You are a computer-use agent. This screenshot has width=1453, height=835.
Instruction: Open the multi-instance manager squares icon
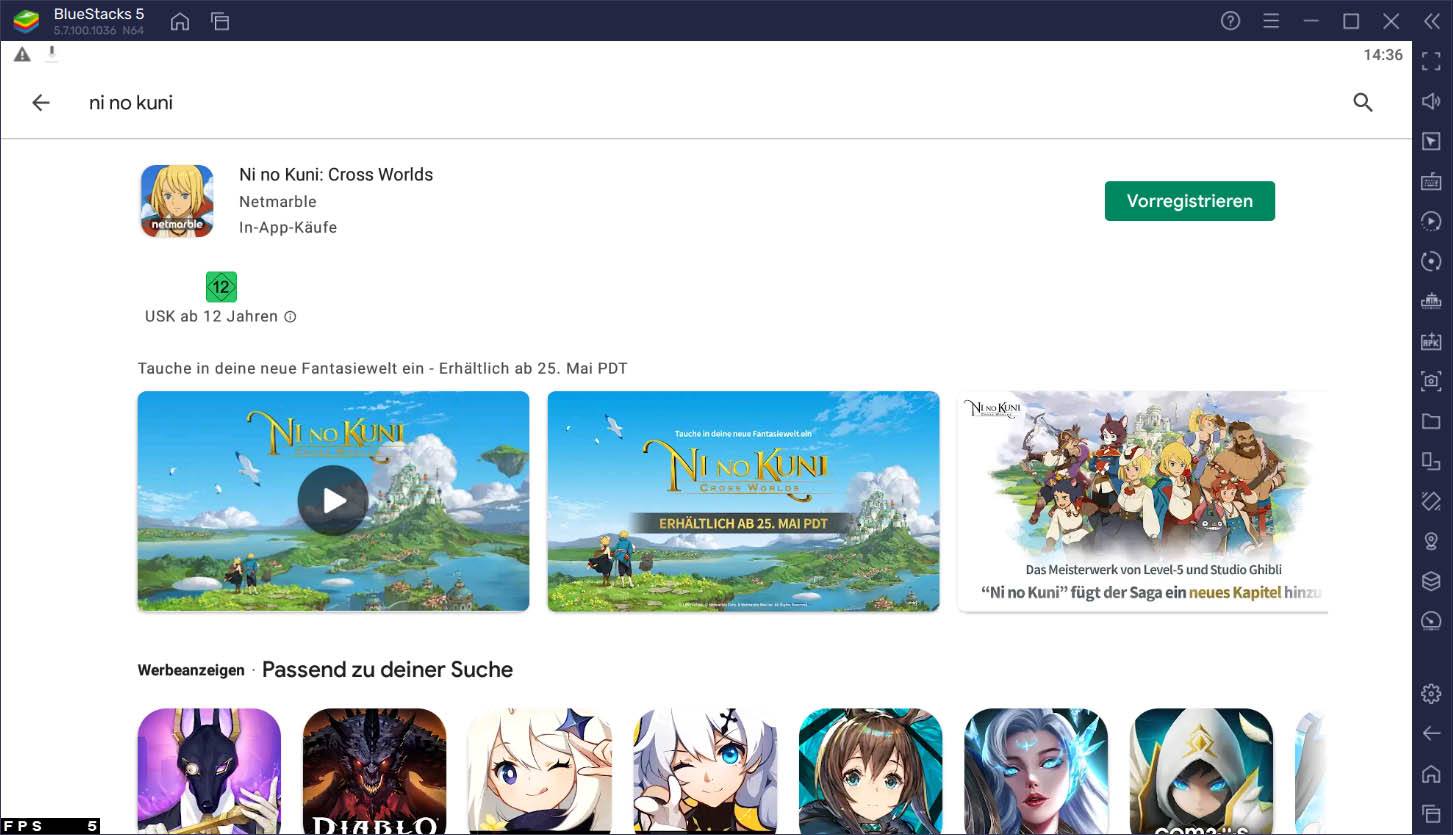1431,461
